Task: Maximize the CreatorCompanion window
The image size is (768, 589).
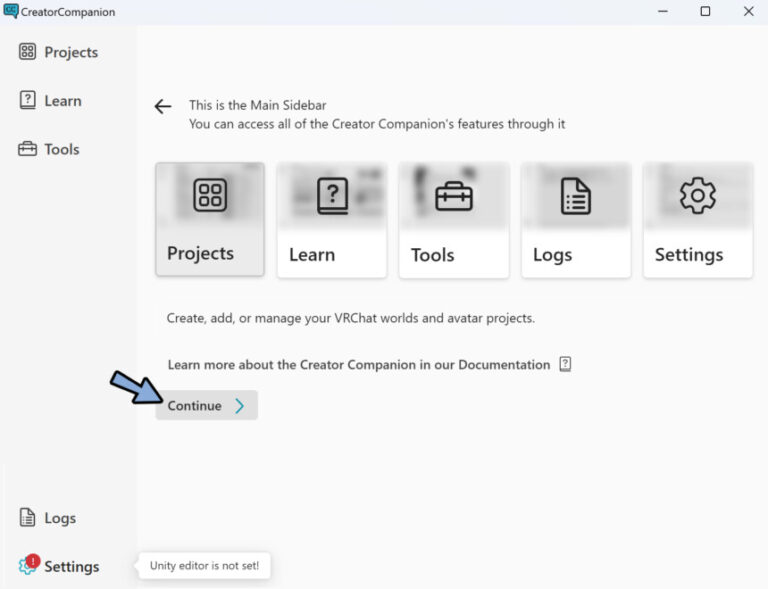Action: point(705,12)
